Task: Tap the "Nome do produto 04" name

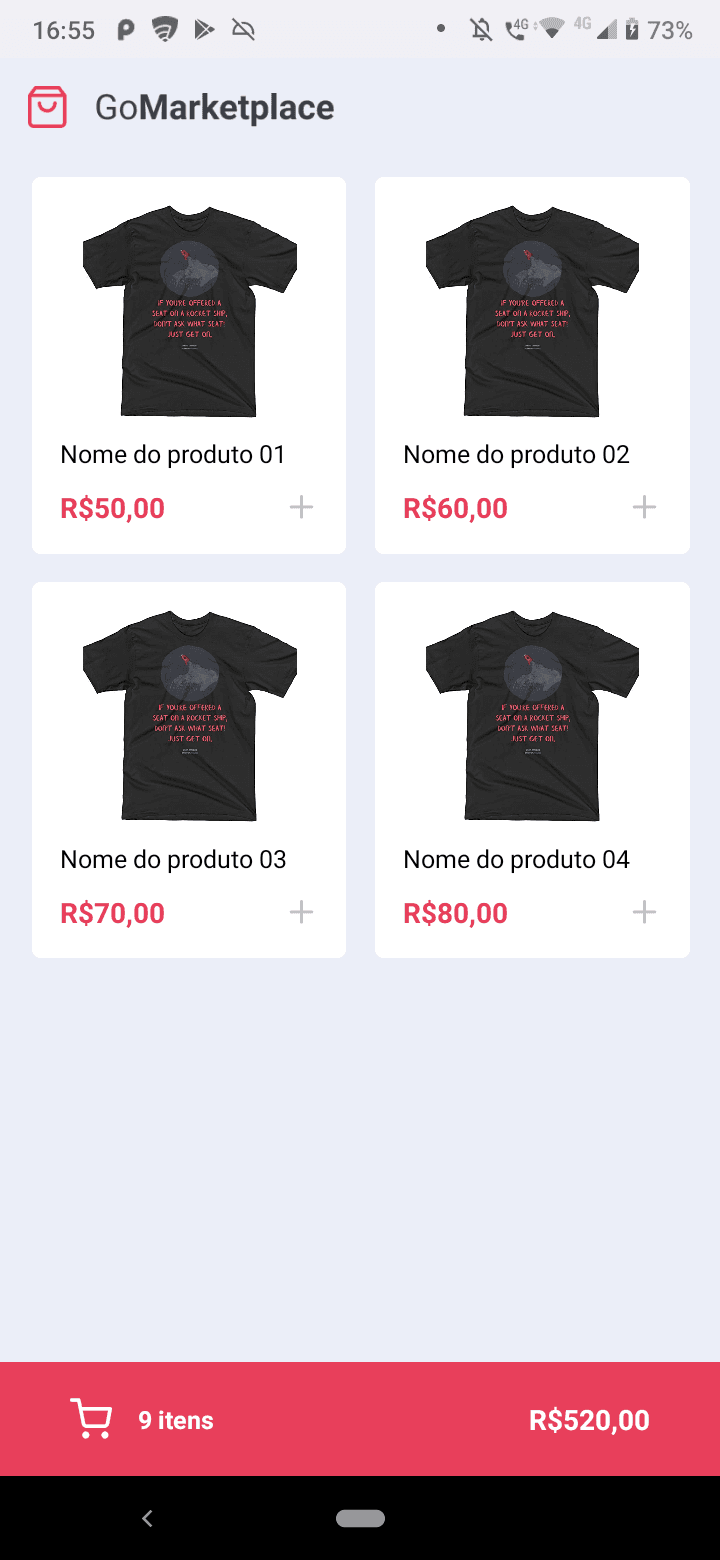Action: click(x=516, y=860)
